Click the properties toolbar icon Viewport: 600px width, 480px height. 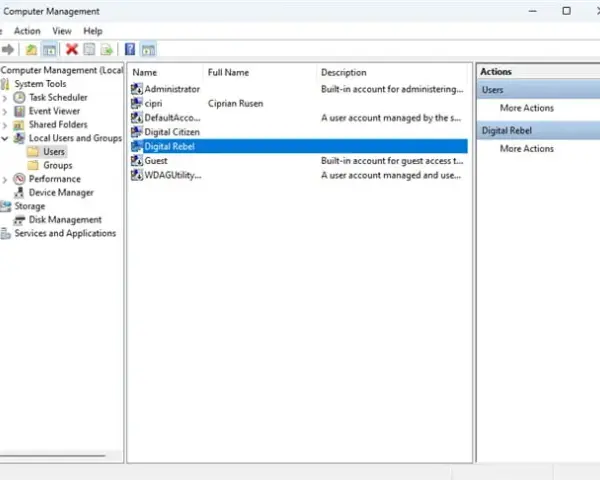pos(89,49)
